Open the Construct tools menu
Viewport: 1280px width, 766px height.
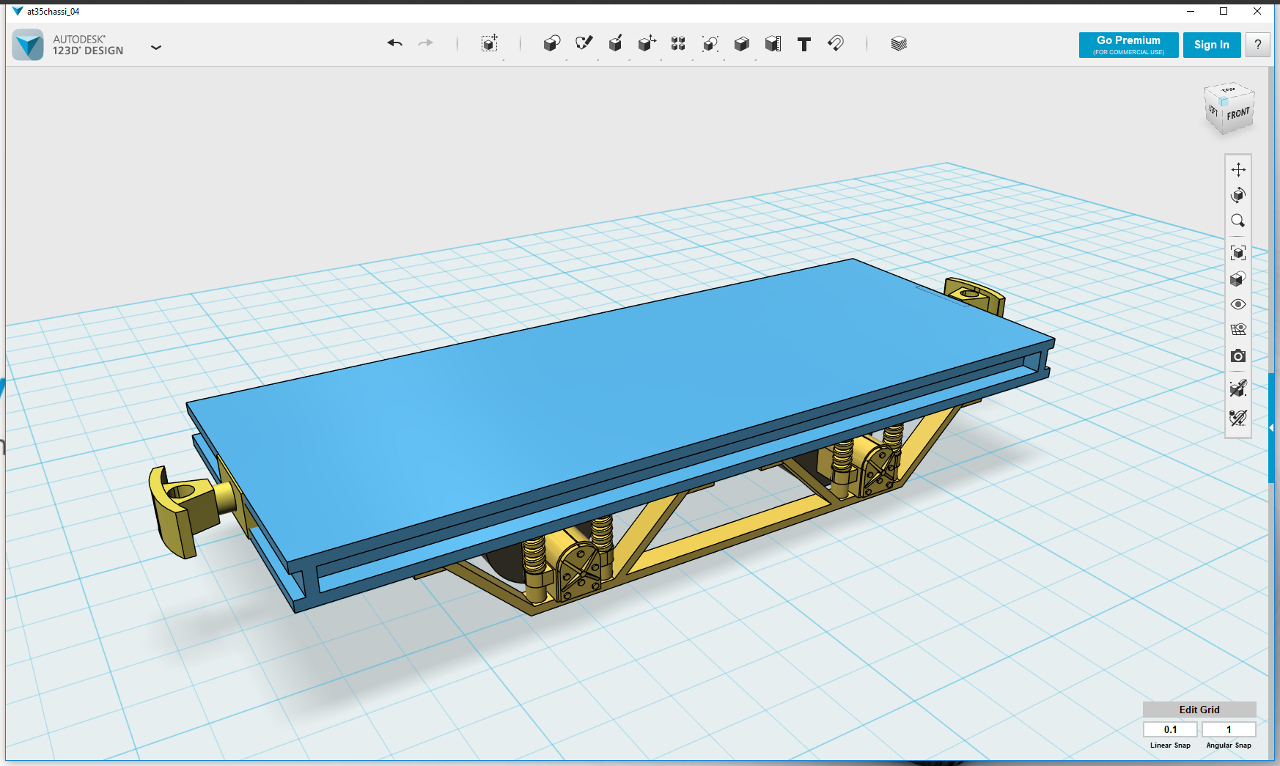point(616,44)
